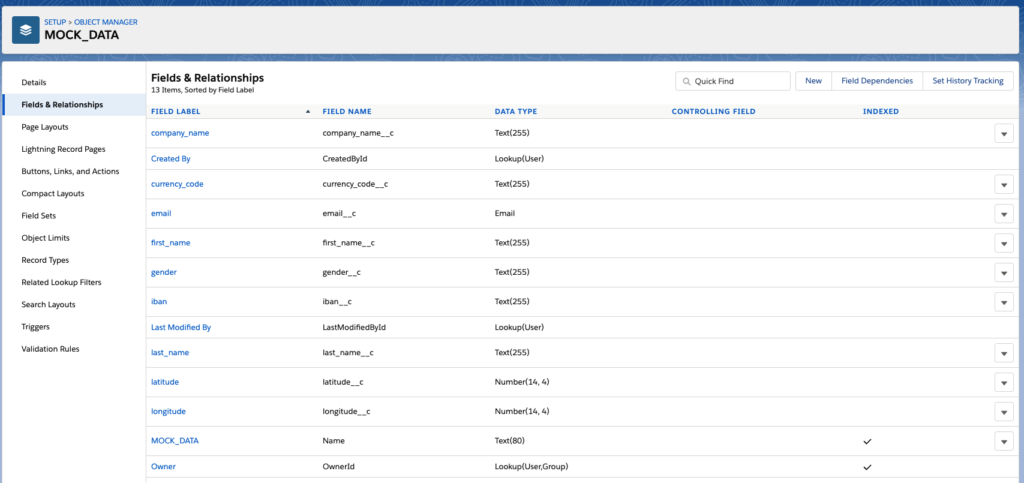Click the Set History Tracking button
The height and width of the screenshot is (483, 1024).
pos(968,81)
